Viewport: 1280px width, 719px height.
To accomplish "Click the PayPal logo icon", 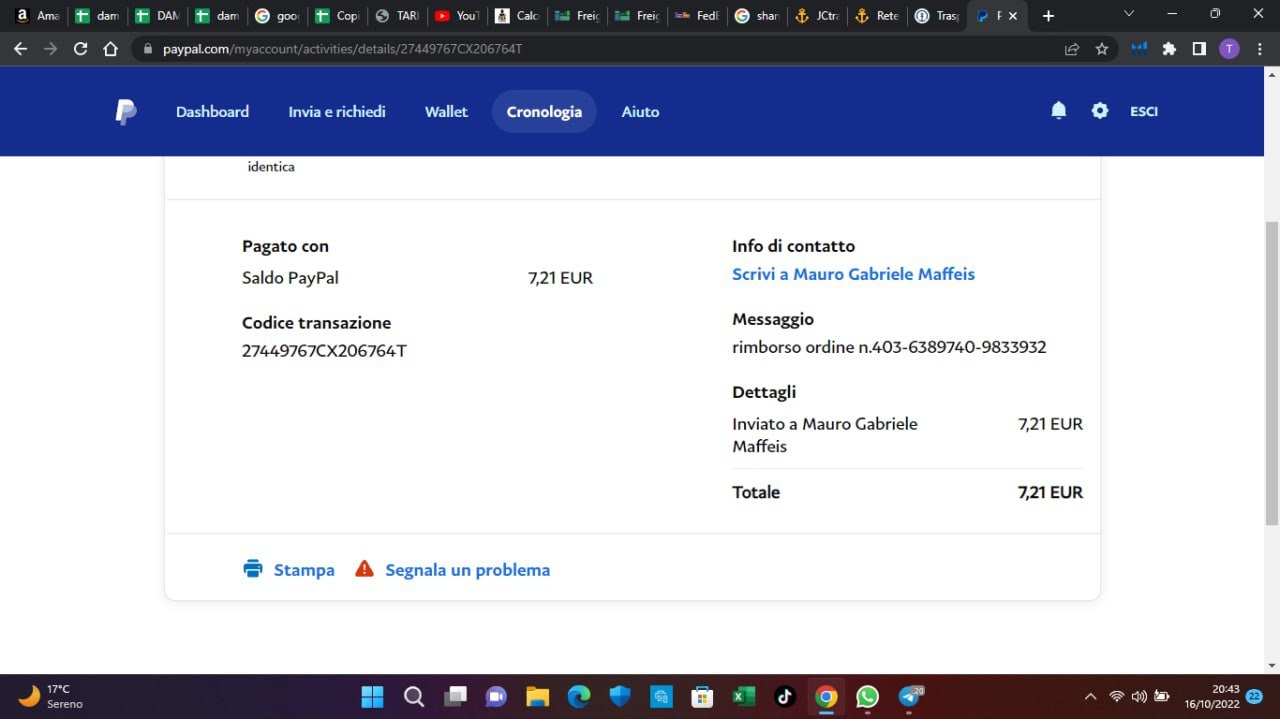I will click(x=126, y=112).
